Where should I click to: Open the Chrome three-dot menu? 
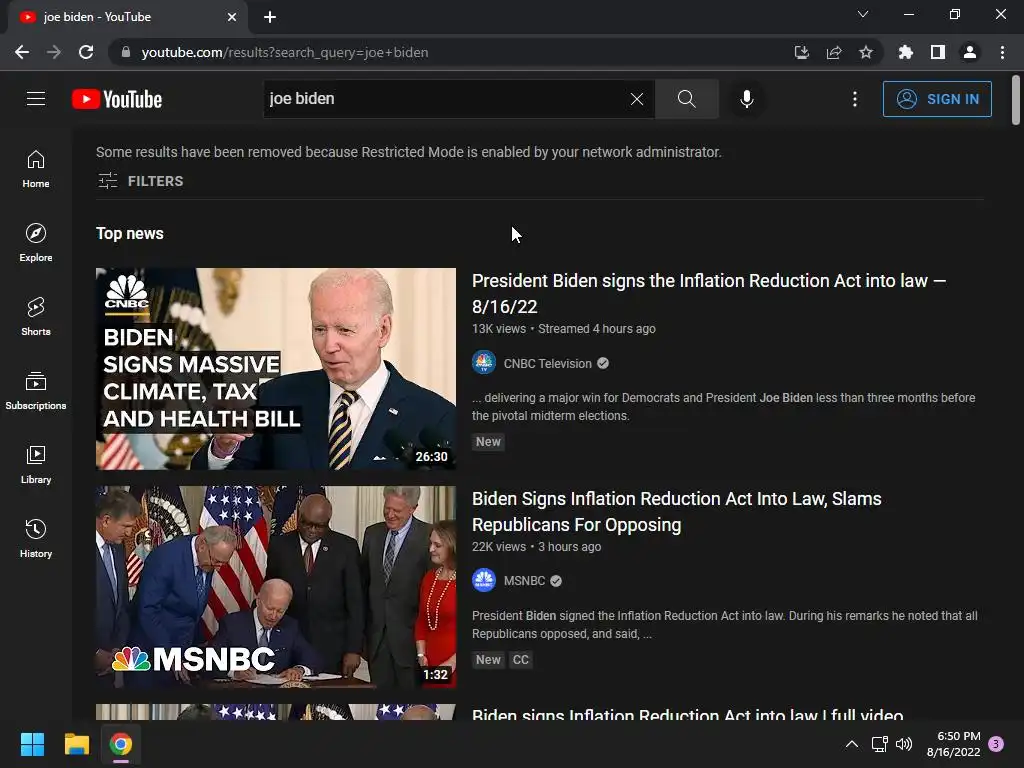point(1002,52)
